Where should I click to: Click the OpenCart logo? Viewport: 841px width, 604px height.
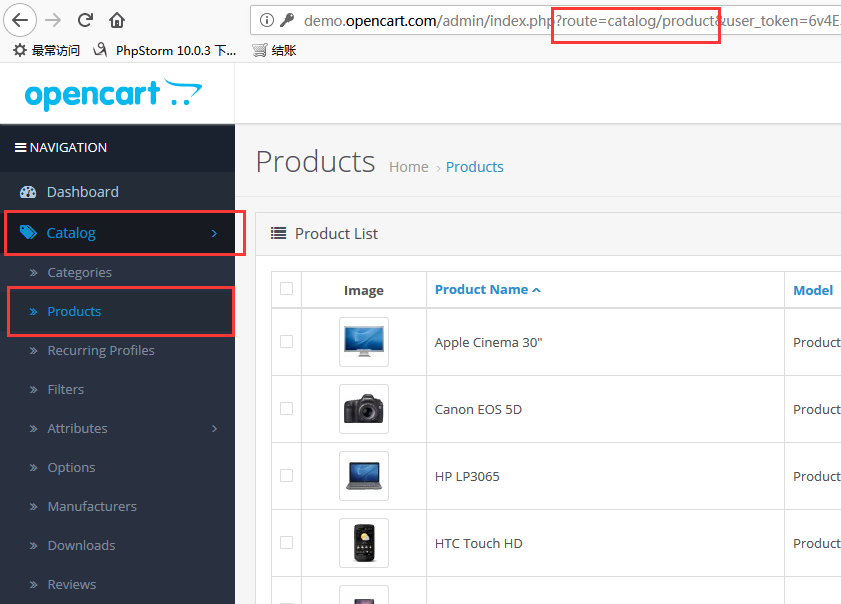pyautogui.click(x=113, y=94)
